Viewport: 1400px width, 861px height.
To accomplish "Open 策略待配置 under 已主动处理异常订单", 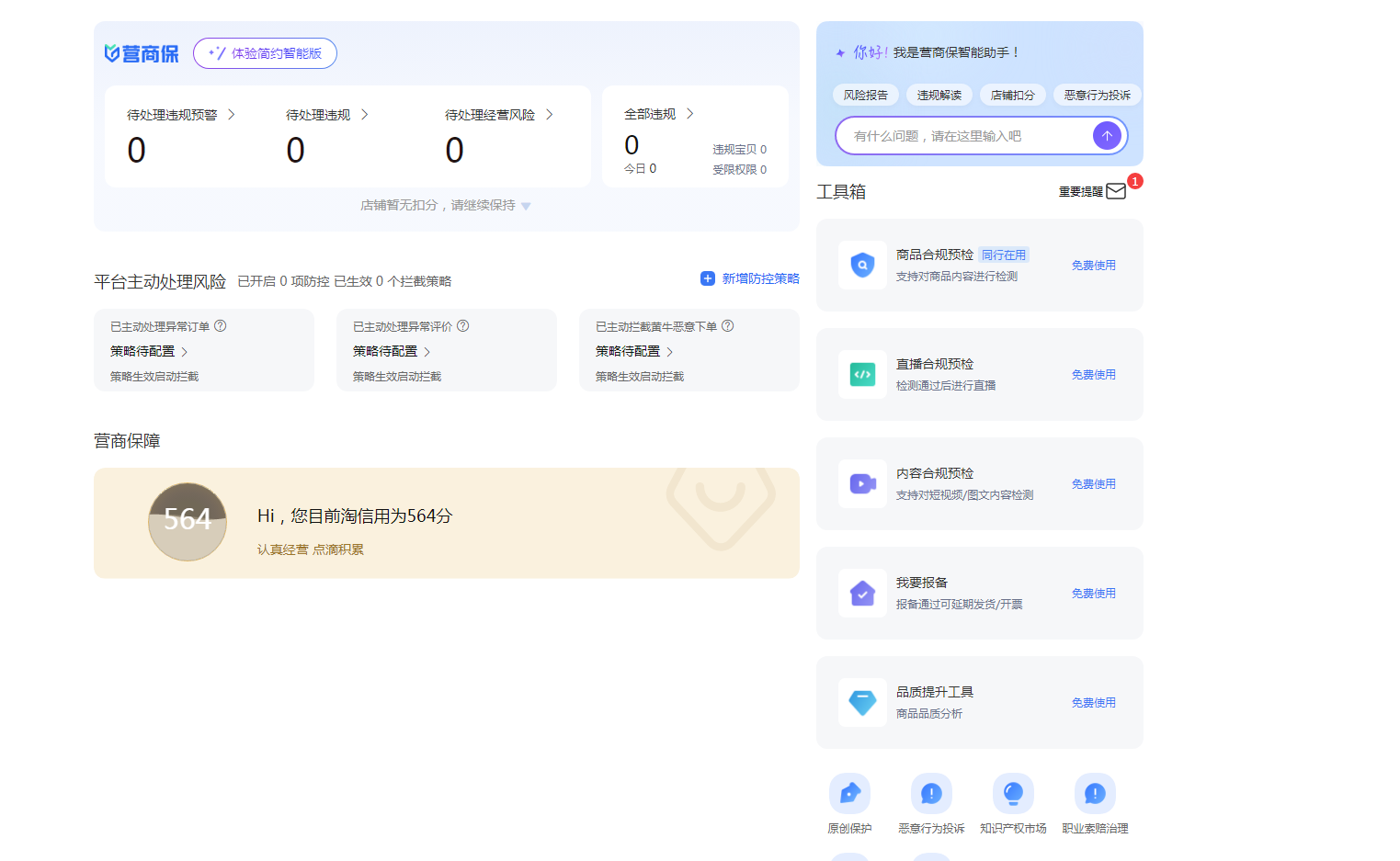I will pyautogui.click(x=149, y=352).
